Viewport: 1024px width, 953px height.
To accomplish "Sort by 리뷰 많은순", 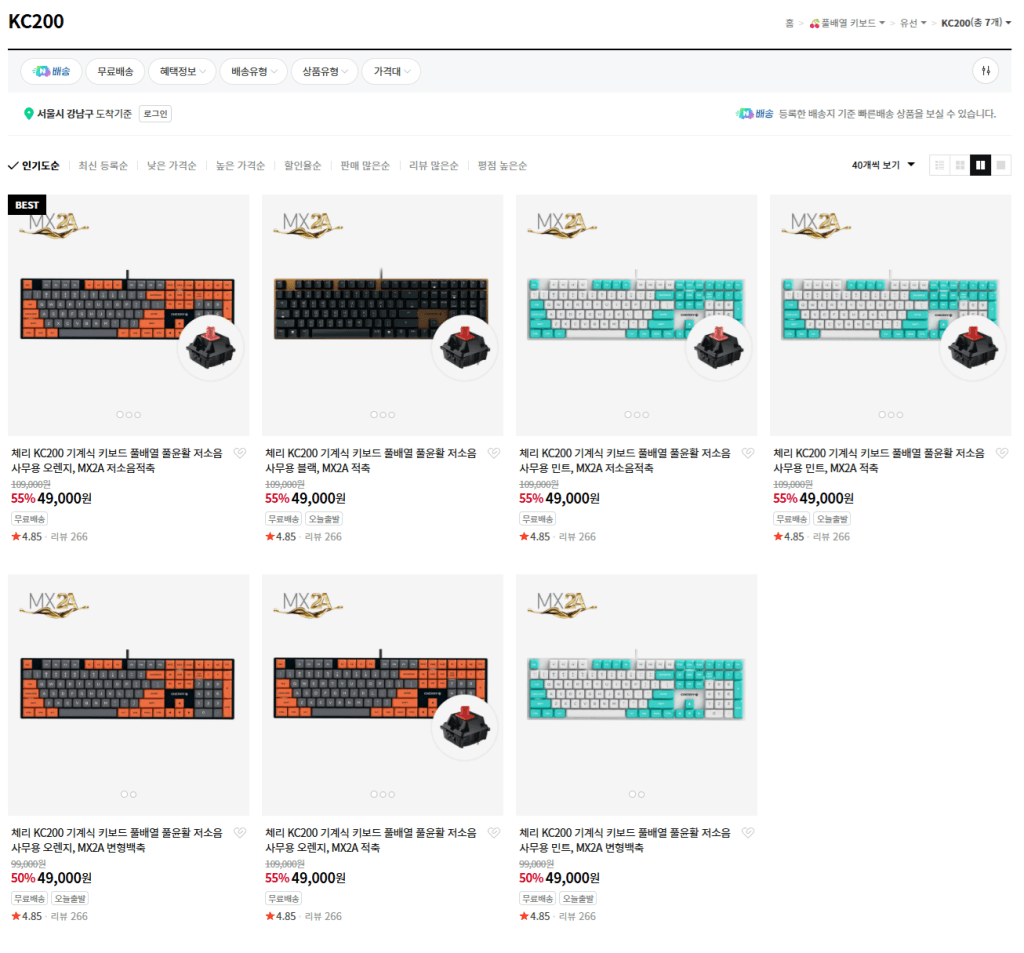I will tap(433, 165).
